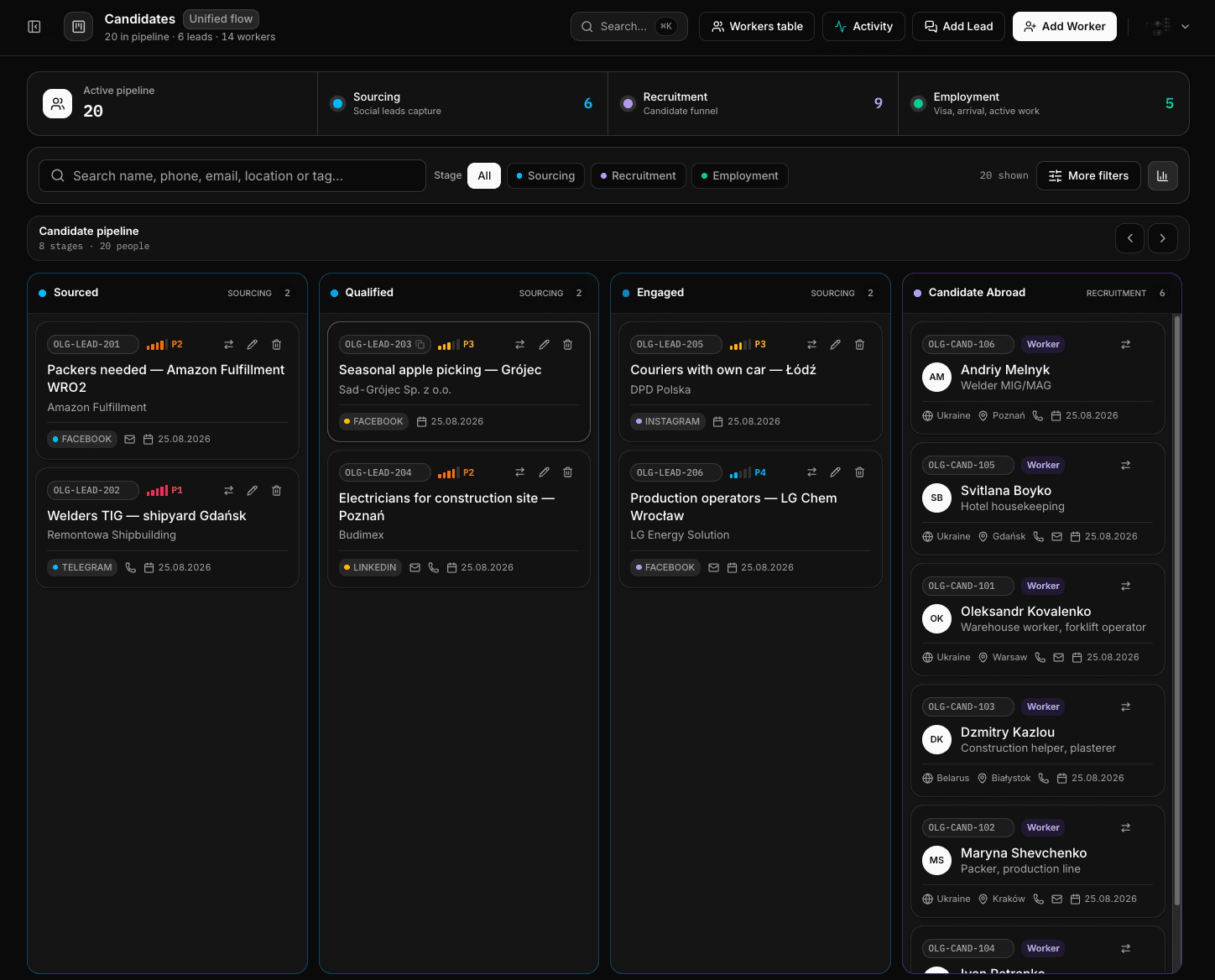The width and height of the screenshot is (1215, 980).
Task: Transfer Svitlana Boyko to another stage
Action: coord(1126,466)
